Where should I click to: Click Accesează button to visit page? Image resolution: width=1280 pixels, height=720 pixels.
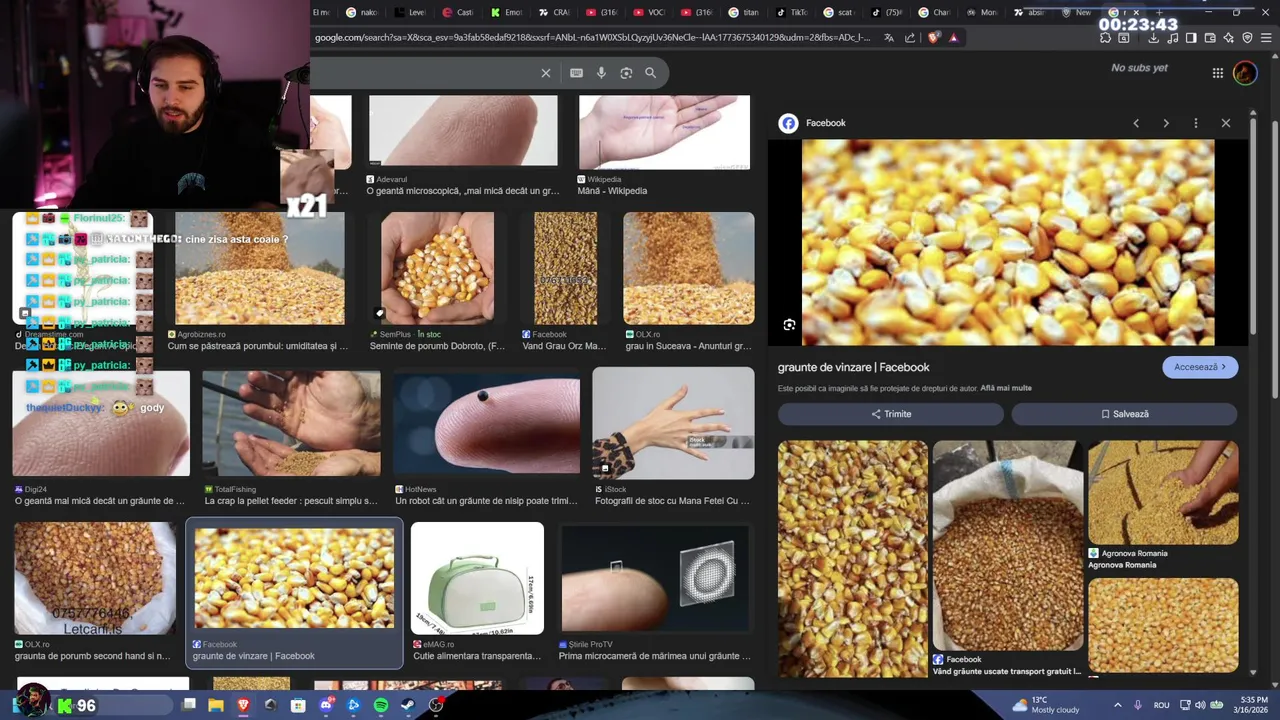(x=1200, y=367)
